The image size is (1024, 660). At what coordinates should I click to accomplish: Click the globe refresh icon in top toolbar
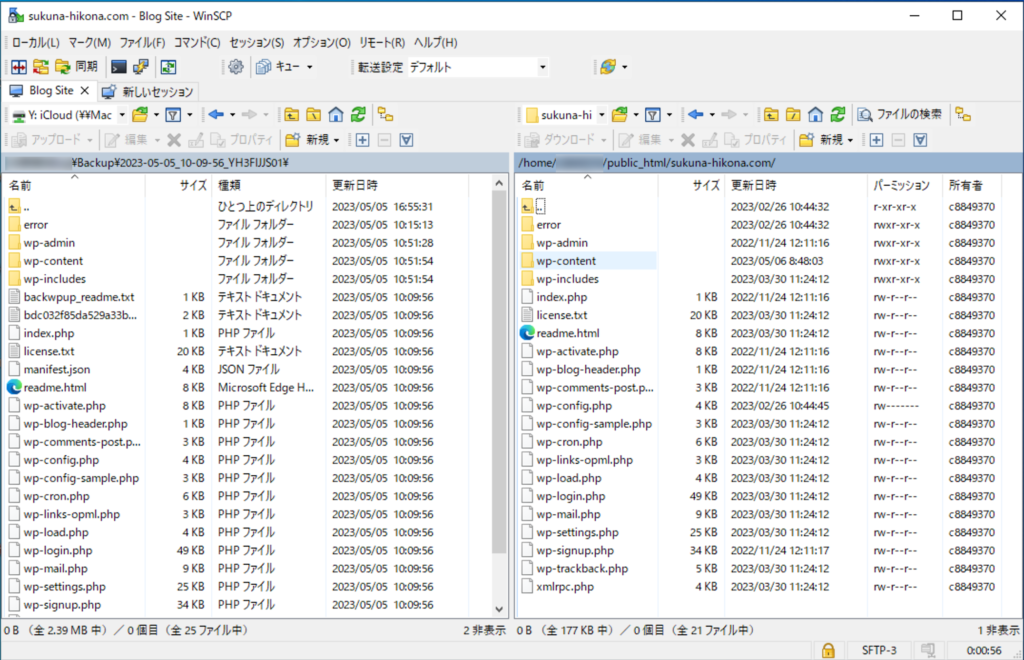pos(608,67)
